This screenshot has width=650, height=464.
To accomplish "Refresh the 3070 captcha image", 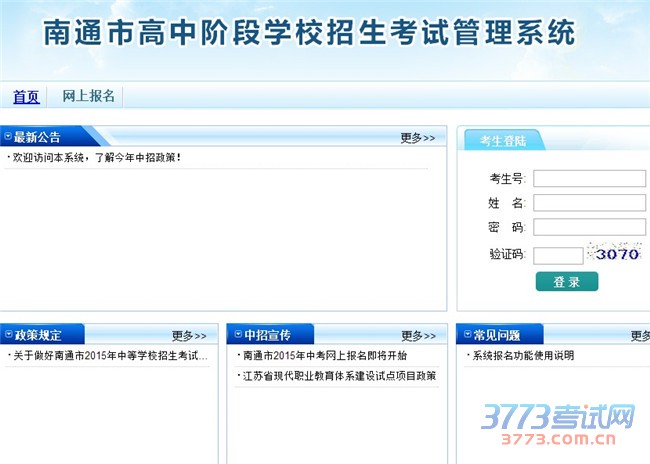I will pyautogui.click(x=614, y=254).
